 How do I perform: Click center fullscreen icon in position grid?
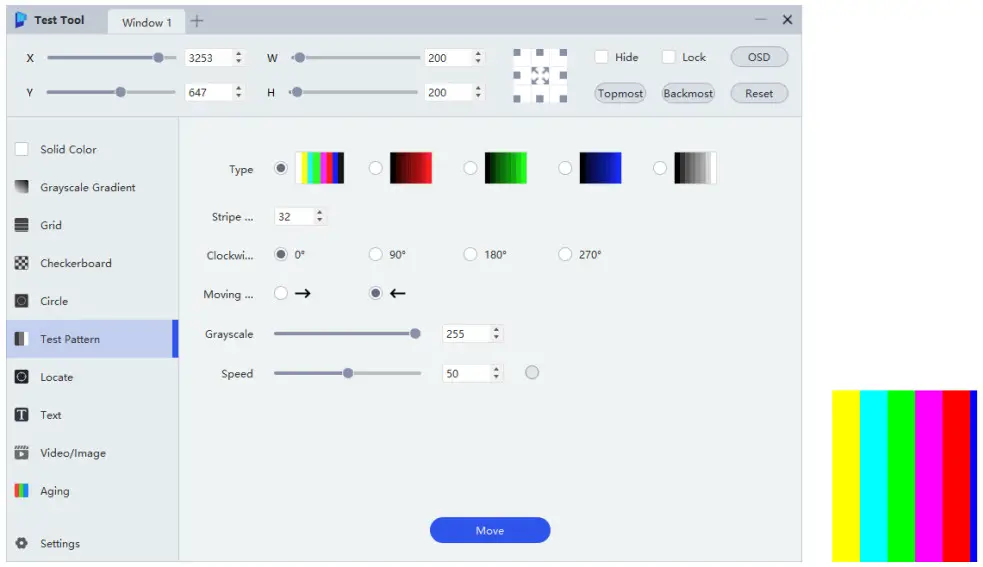(x=540, y=76)
